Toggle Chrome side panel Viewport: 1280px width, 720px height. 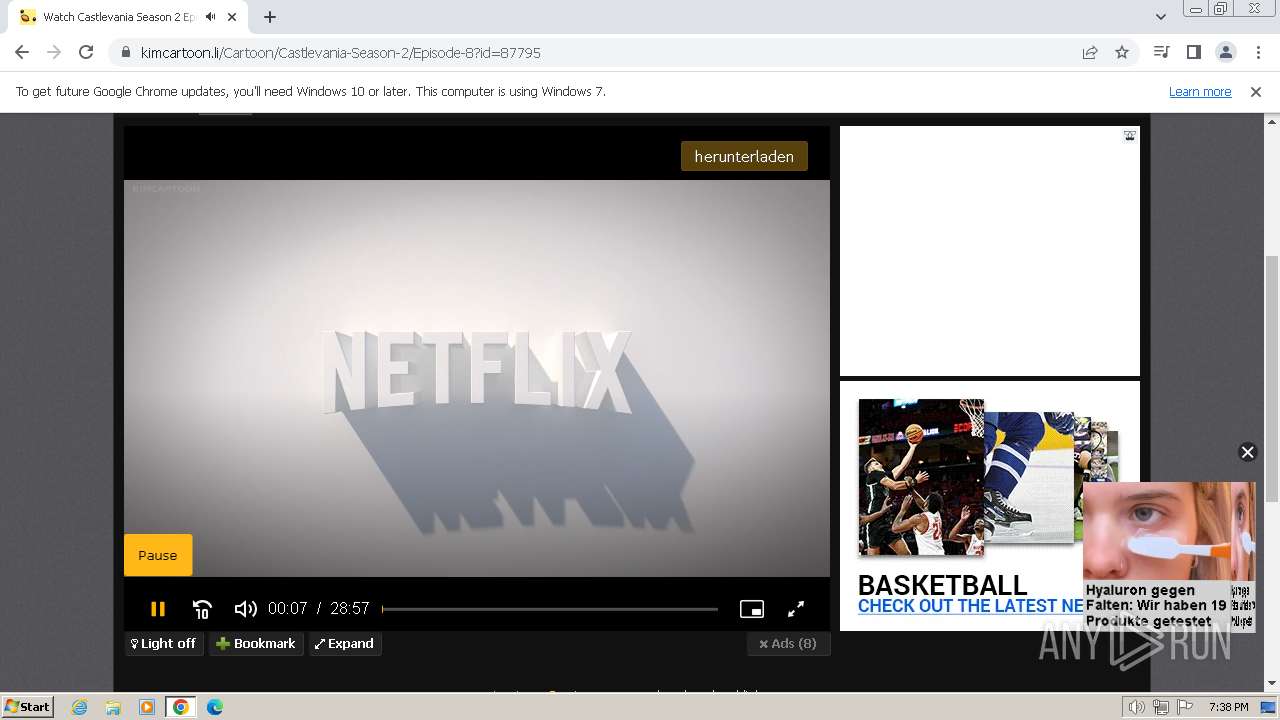click(x=1193, y=52)
